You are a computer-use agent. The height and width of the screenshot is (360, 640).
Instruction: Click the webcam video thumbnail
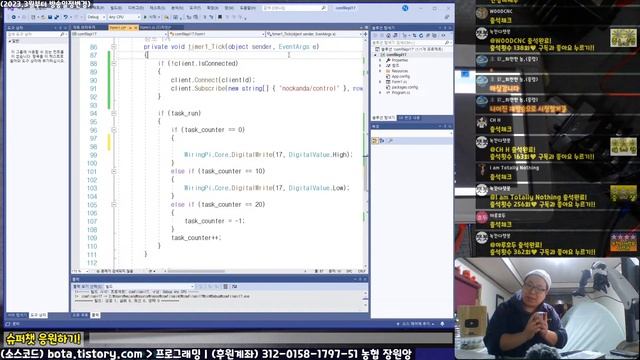547,308
